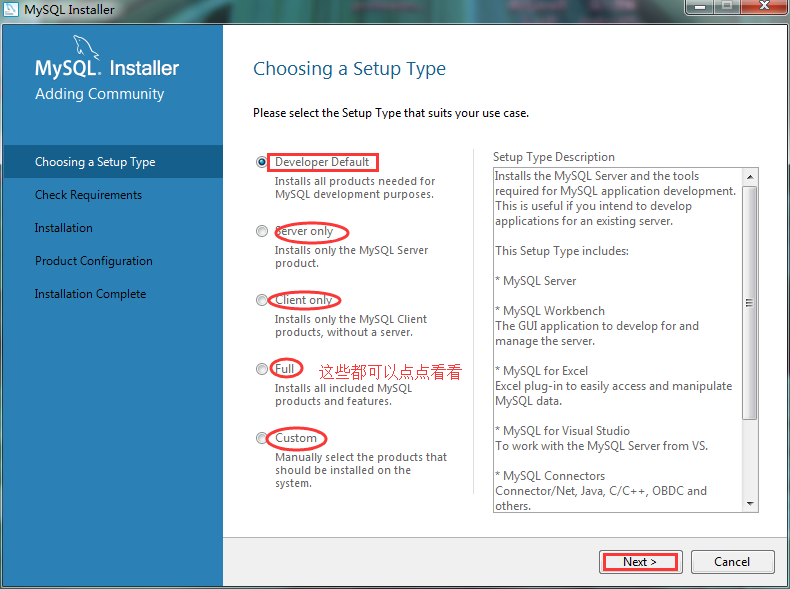Select Installation Complete step in sidebar
The height and width of the screenshot is (589, 790).
click(90, 294)
